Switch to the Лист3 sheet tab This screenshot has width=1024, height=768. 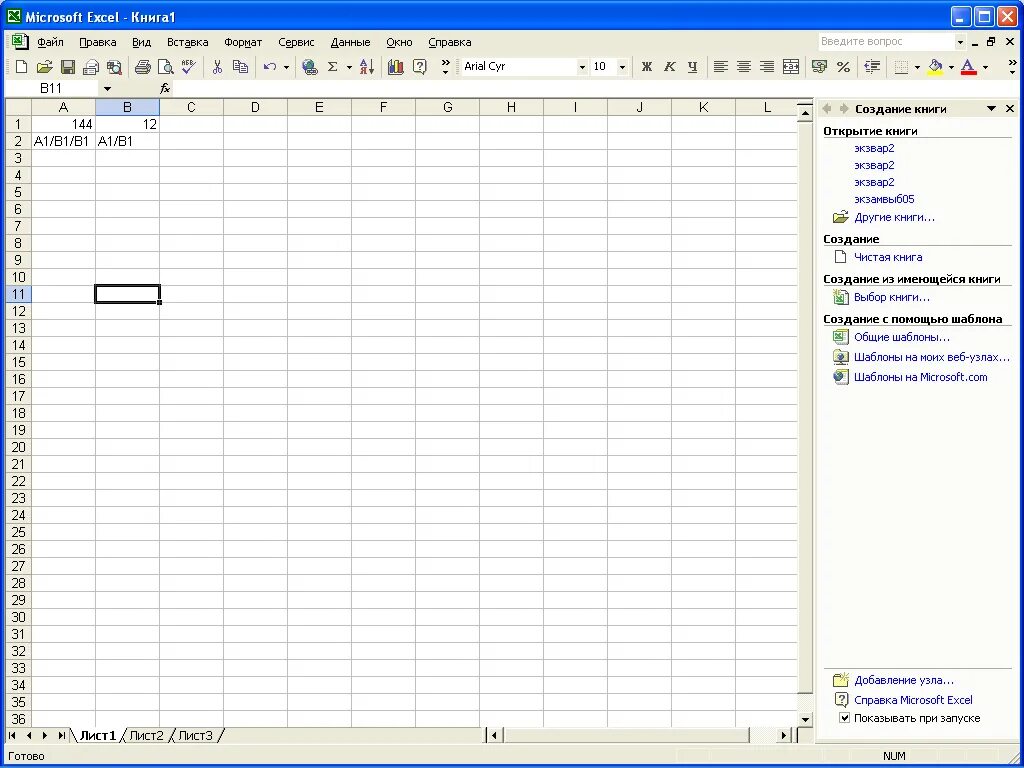[x=195, y=735]
